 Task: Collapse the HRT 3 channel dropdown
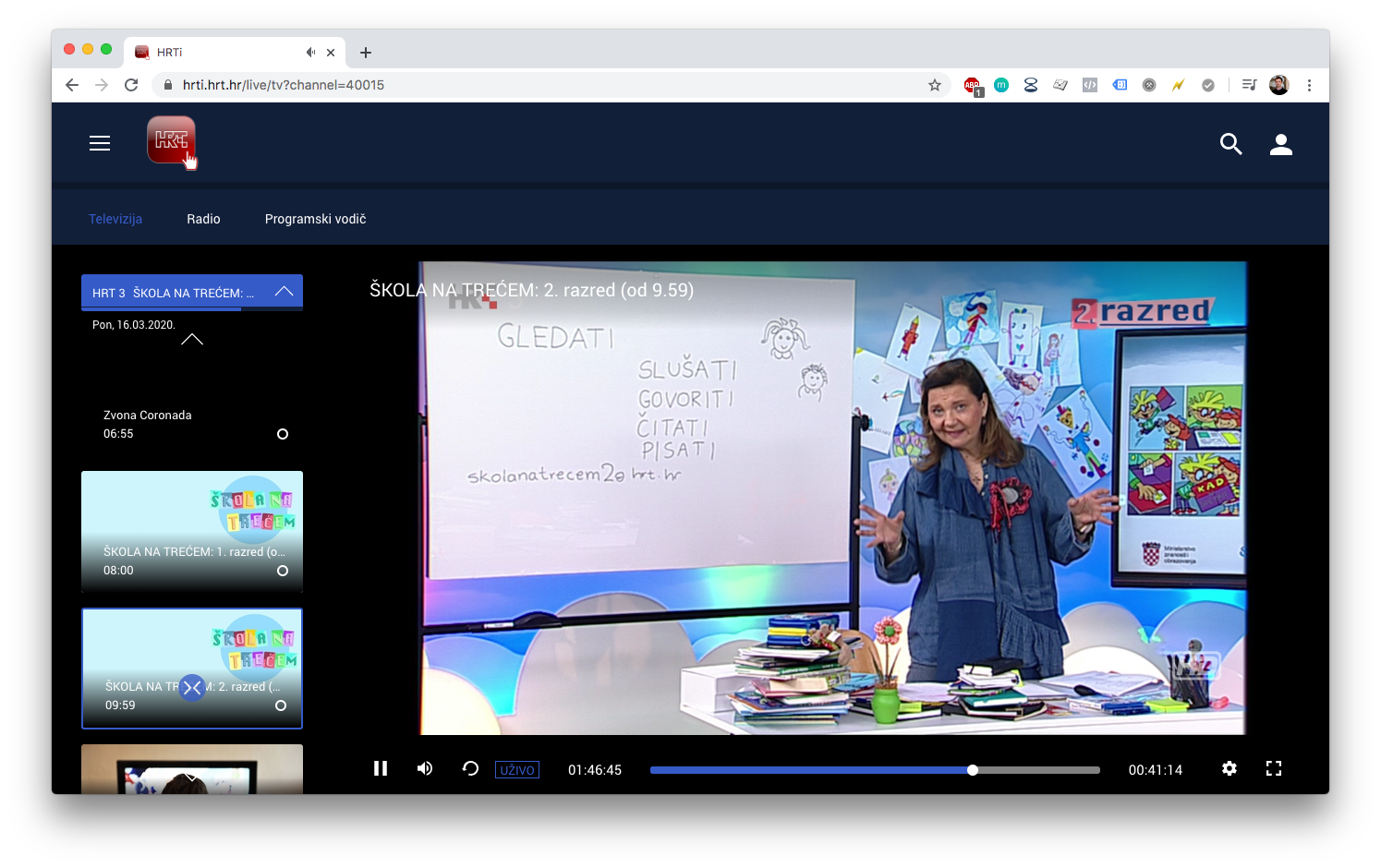click(x=284, y=292)
